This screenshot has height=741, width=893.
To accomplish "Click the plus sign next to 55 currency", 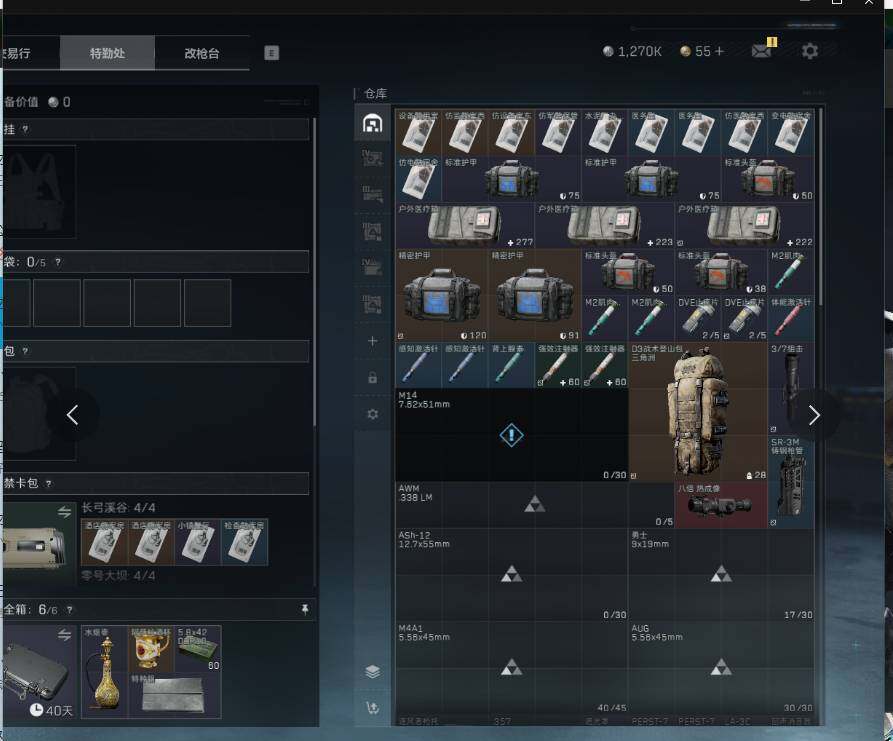I will click(719, 51).
